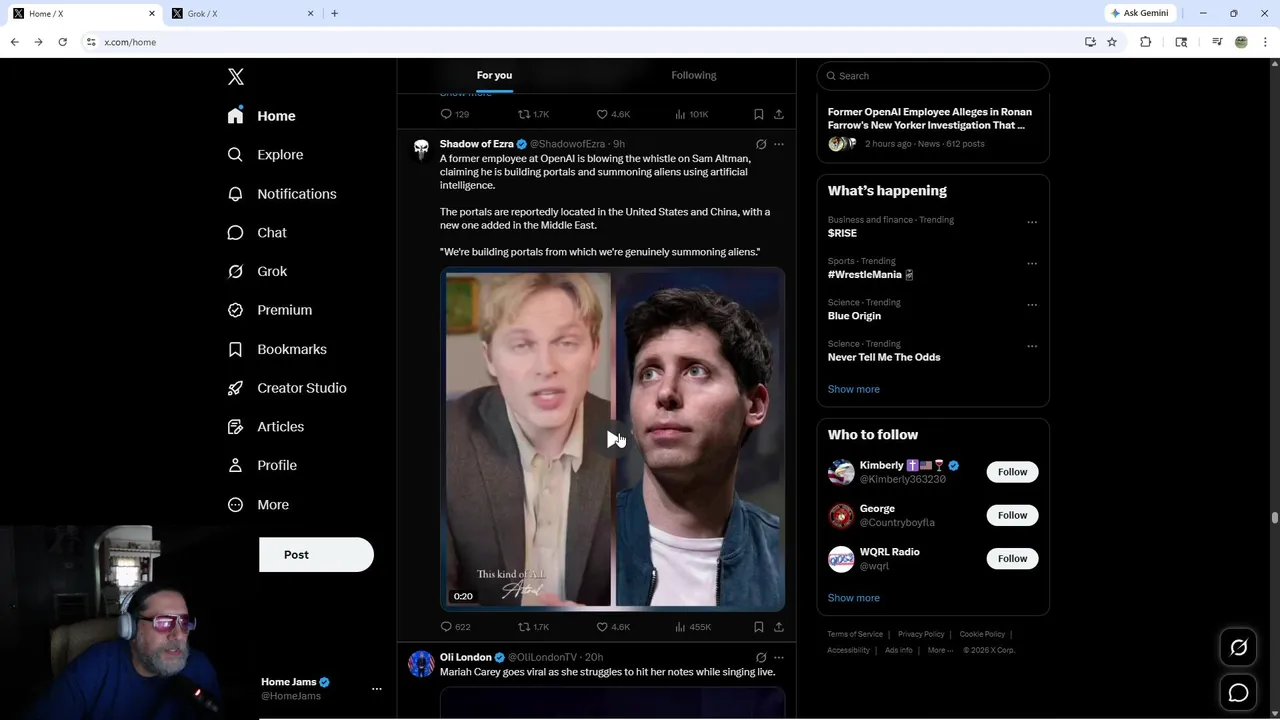Switch to the Following tab
The height and width of the screenshot is (720, 1280).
click(694, 75)
